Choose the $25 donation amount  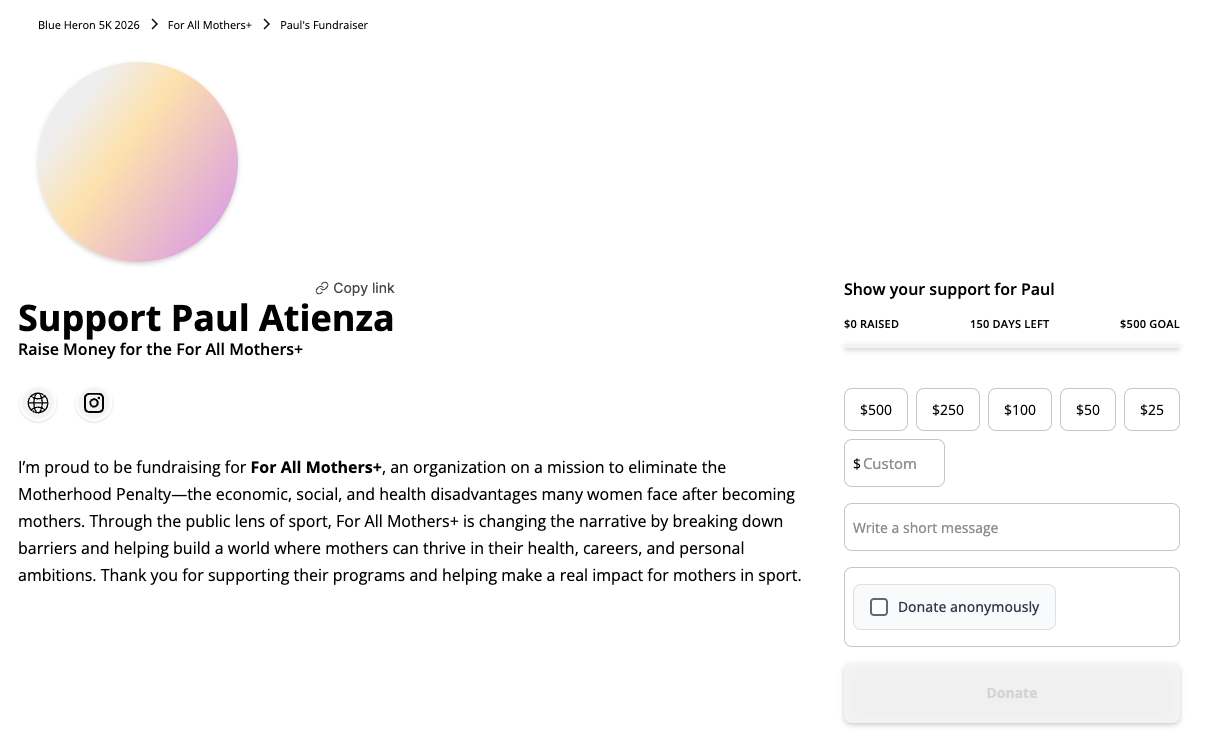click(1152, 410)
